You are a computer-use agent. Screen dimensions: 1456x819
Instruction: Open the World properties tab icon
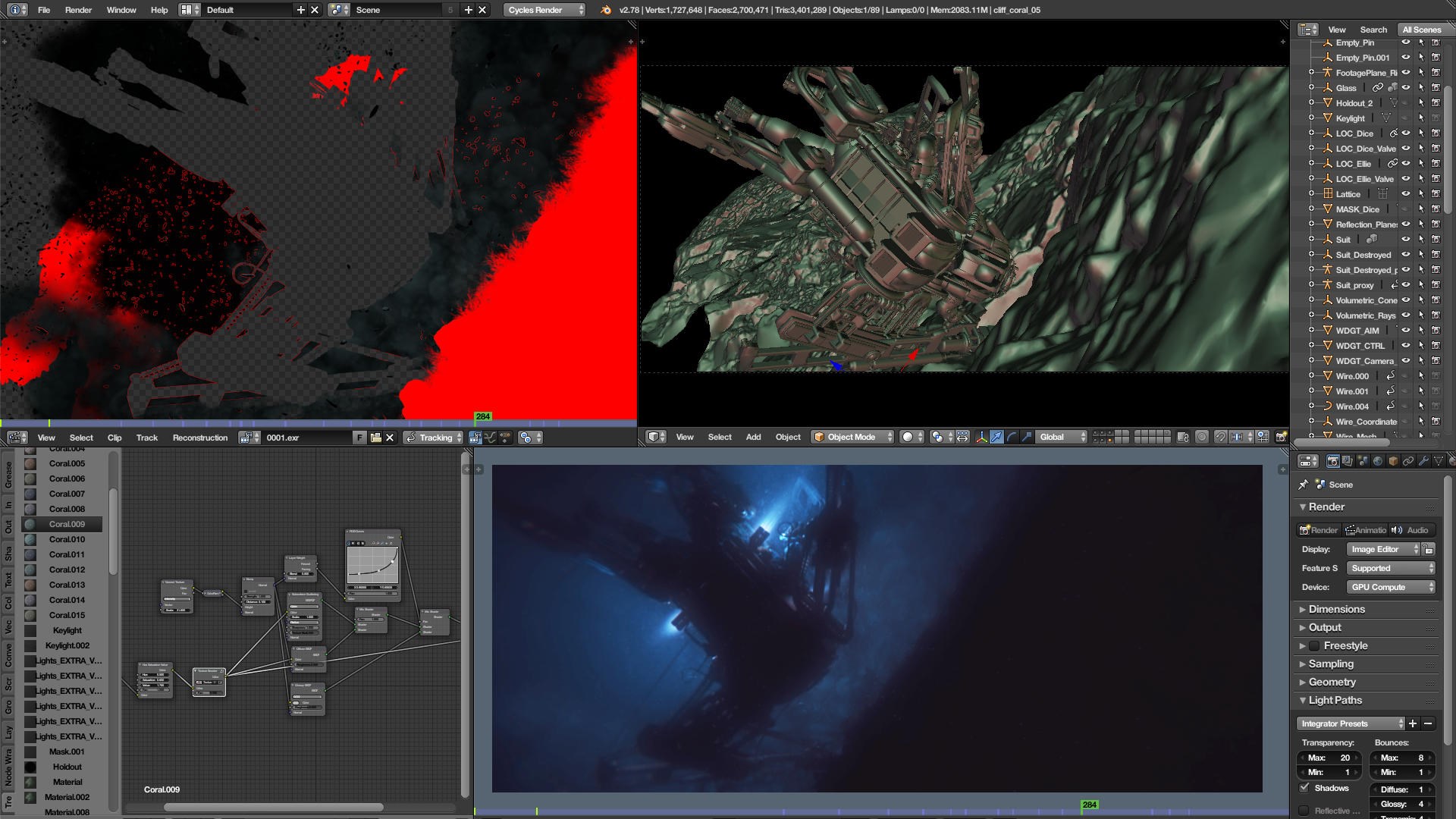(1378, 461)
